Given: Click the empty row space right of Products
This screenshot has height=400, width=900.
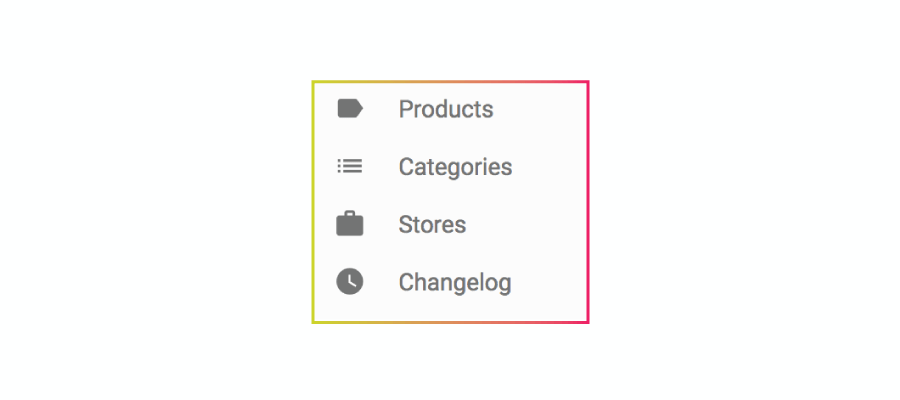Looking at the screenshot, I should [540, 109].
